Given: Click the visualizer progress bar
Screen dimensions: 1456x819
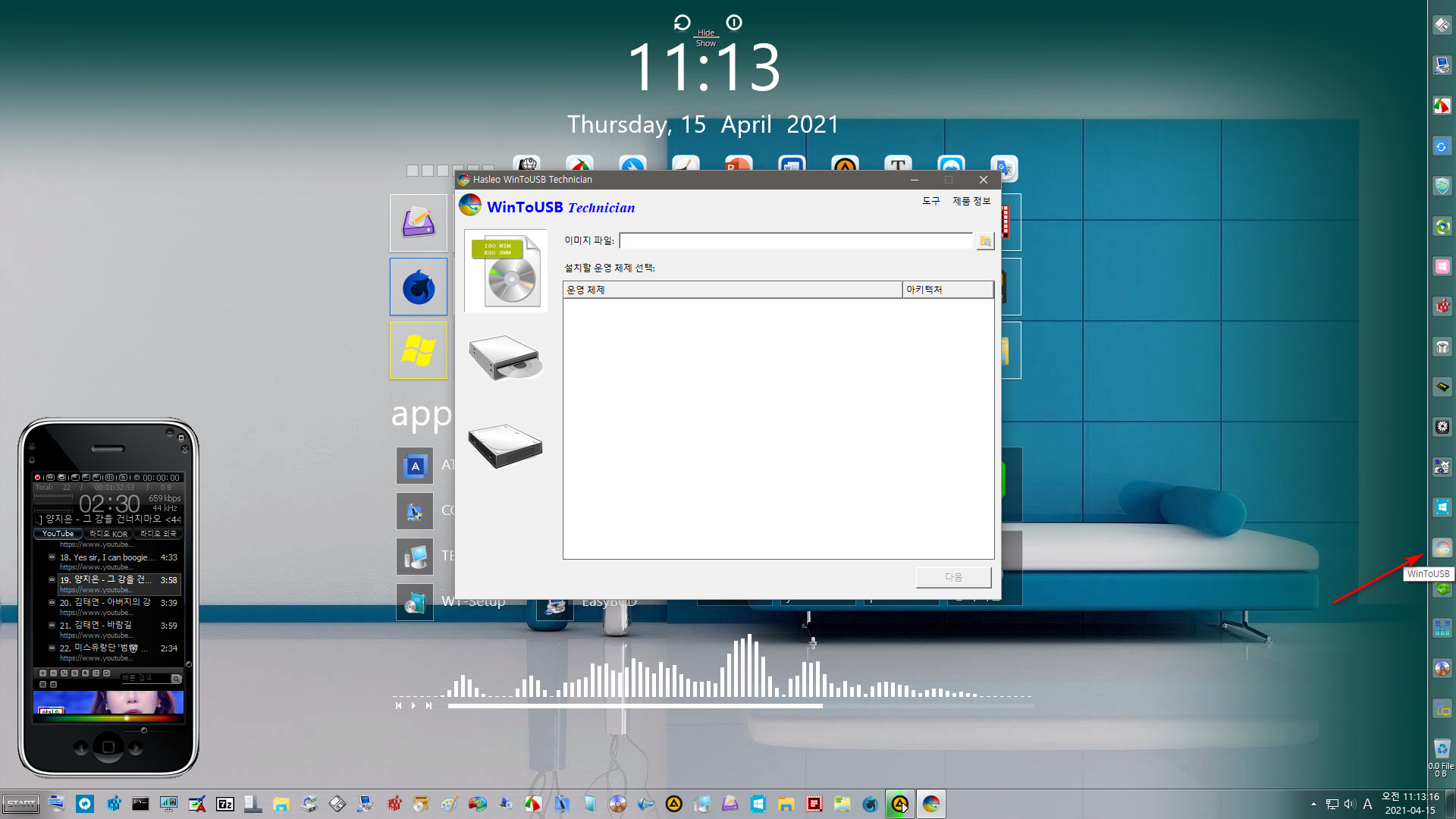Looking at the screenshot, I should click(x=740, y=706).
